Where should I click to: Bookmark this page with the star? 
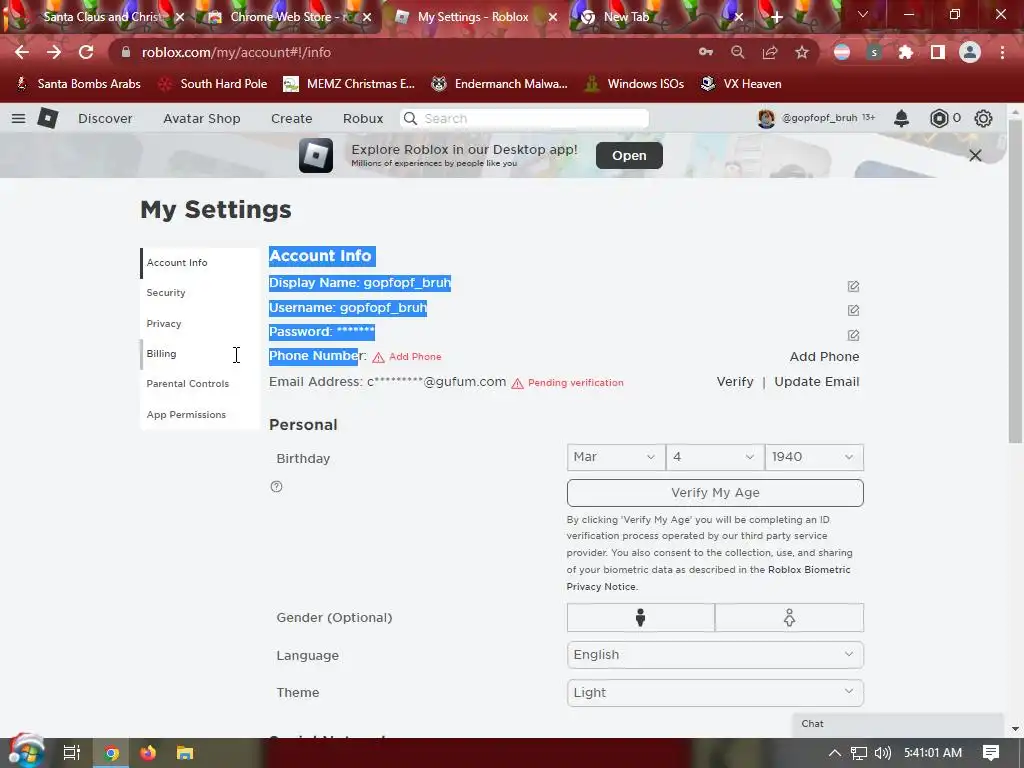pos(802,52)
